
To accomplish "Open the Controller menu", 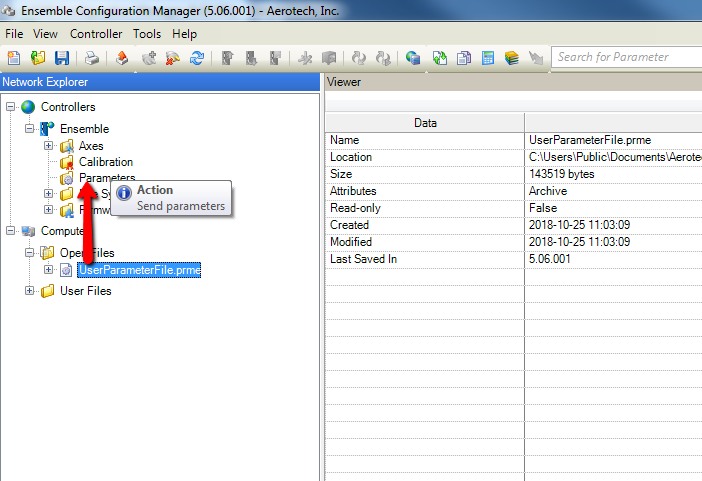I will (x=97, y=34).
